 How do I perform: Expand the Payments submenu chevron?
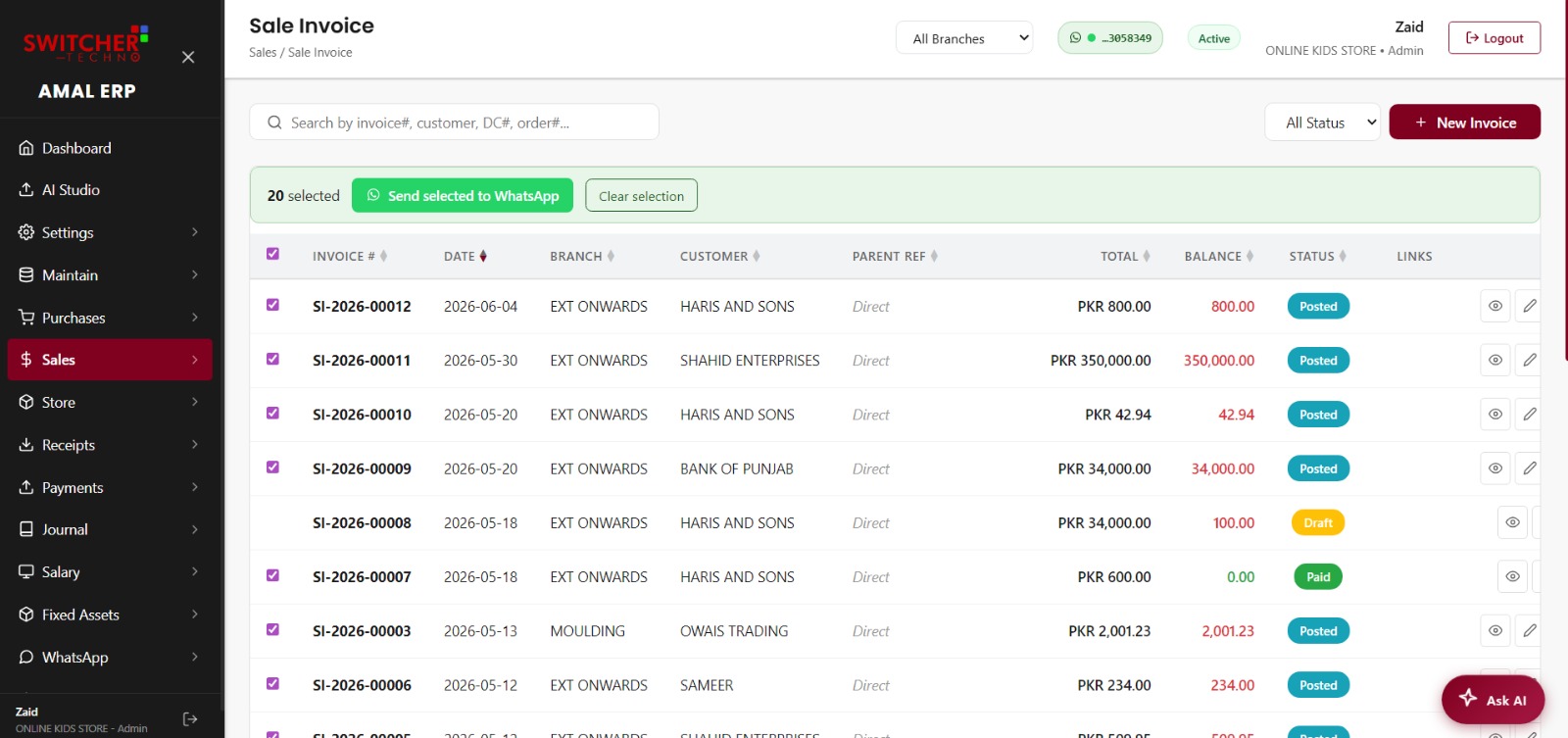coord(195,487)
